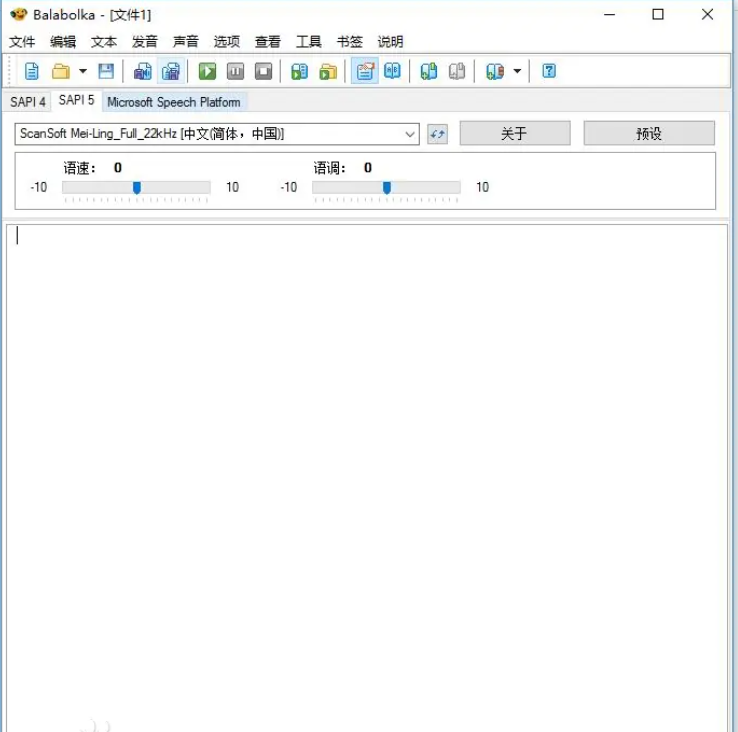Minimize the Balabolka window
Image resolution: width=738 pixels, height=732 pixels.
(x=610, y=15)
